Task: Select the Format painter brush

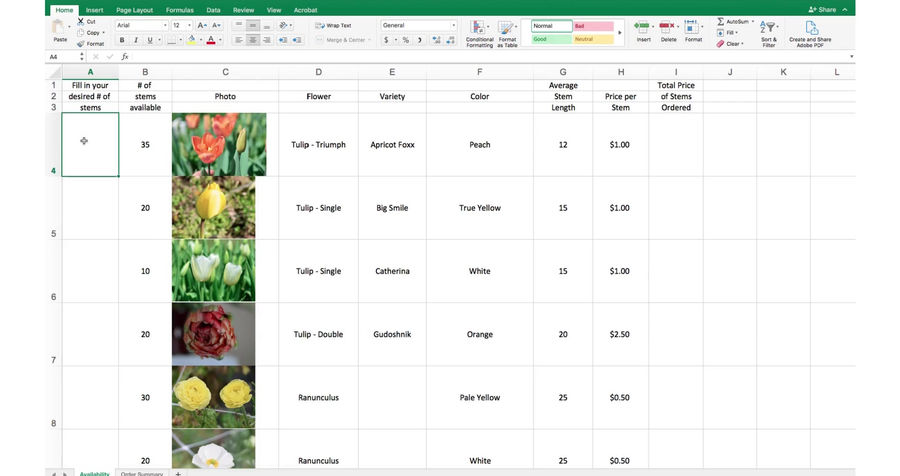Action: 81,44
